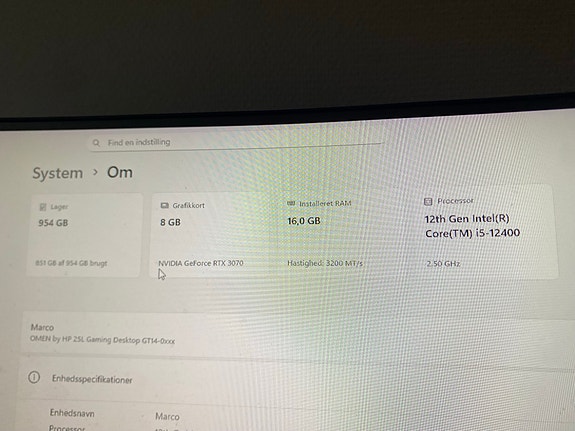Screen dimensions: 575x431
Task: Click the Om page heading
Action: coord(120,172)
